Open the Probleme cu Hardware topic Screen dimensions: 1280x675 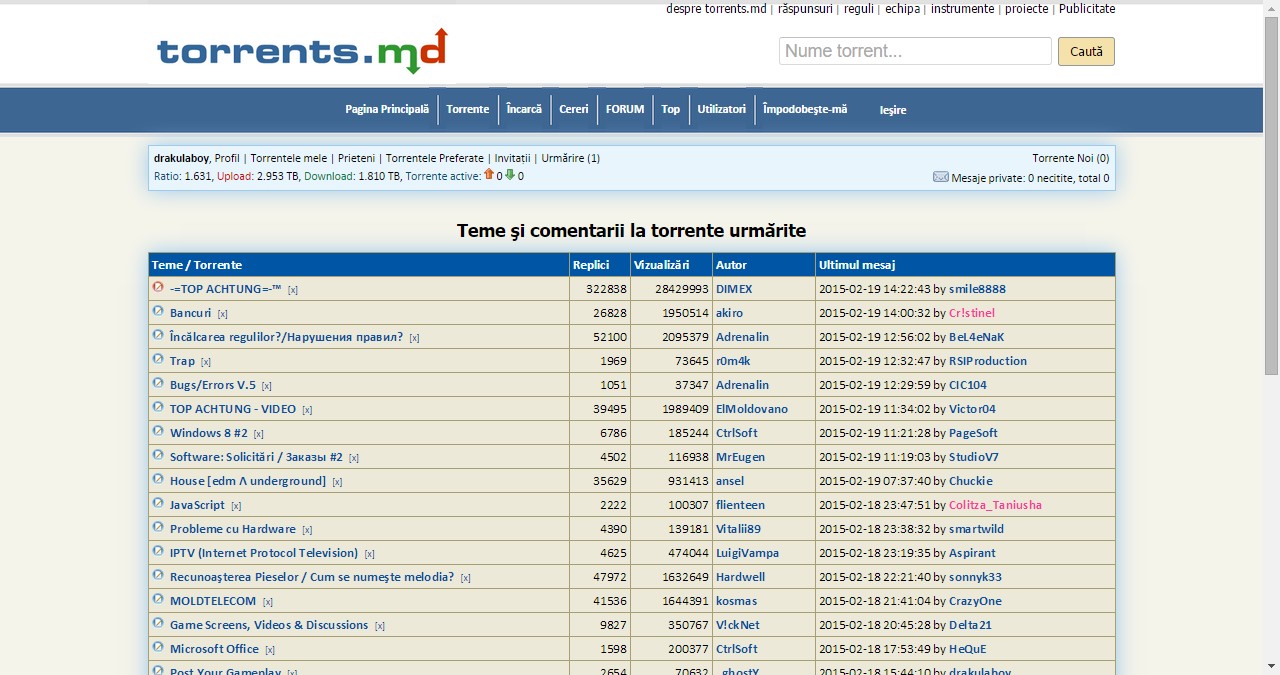(x=233, y=529)
